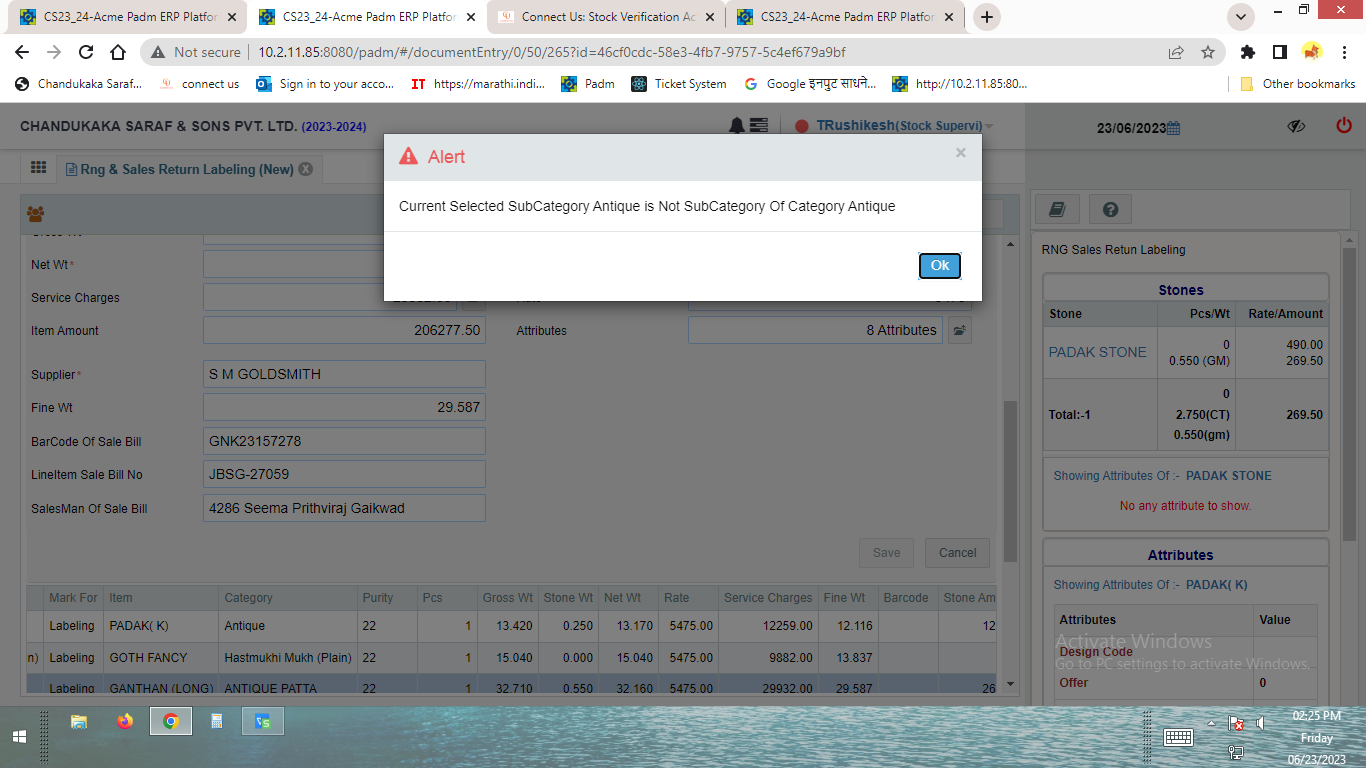Open the Padm bookmark
Image resolution: width=1366 pixels, height=768 pixels.
588,84
